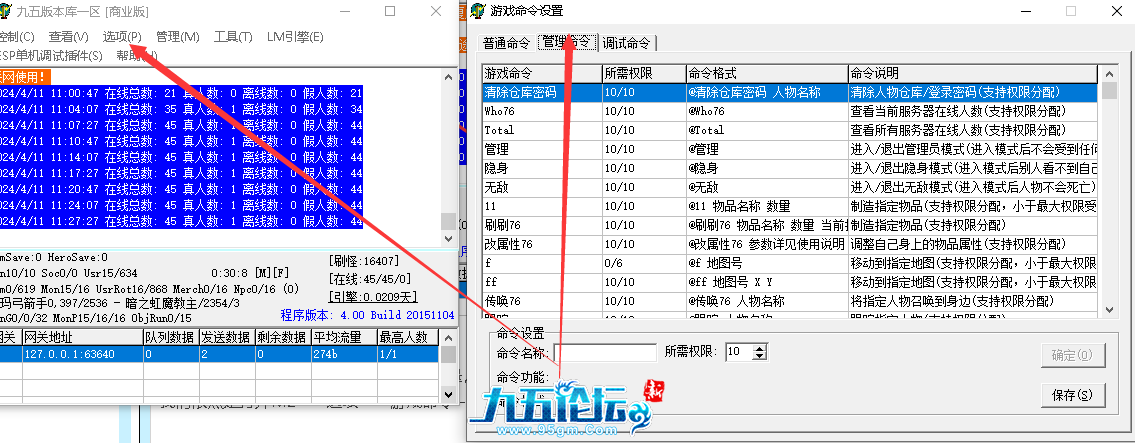
Task: Click the 游戏命令设置 window title icon
Action: 476,11
